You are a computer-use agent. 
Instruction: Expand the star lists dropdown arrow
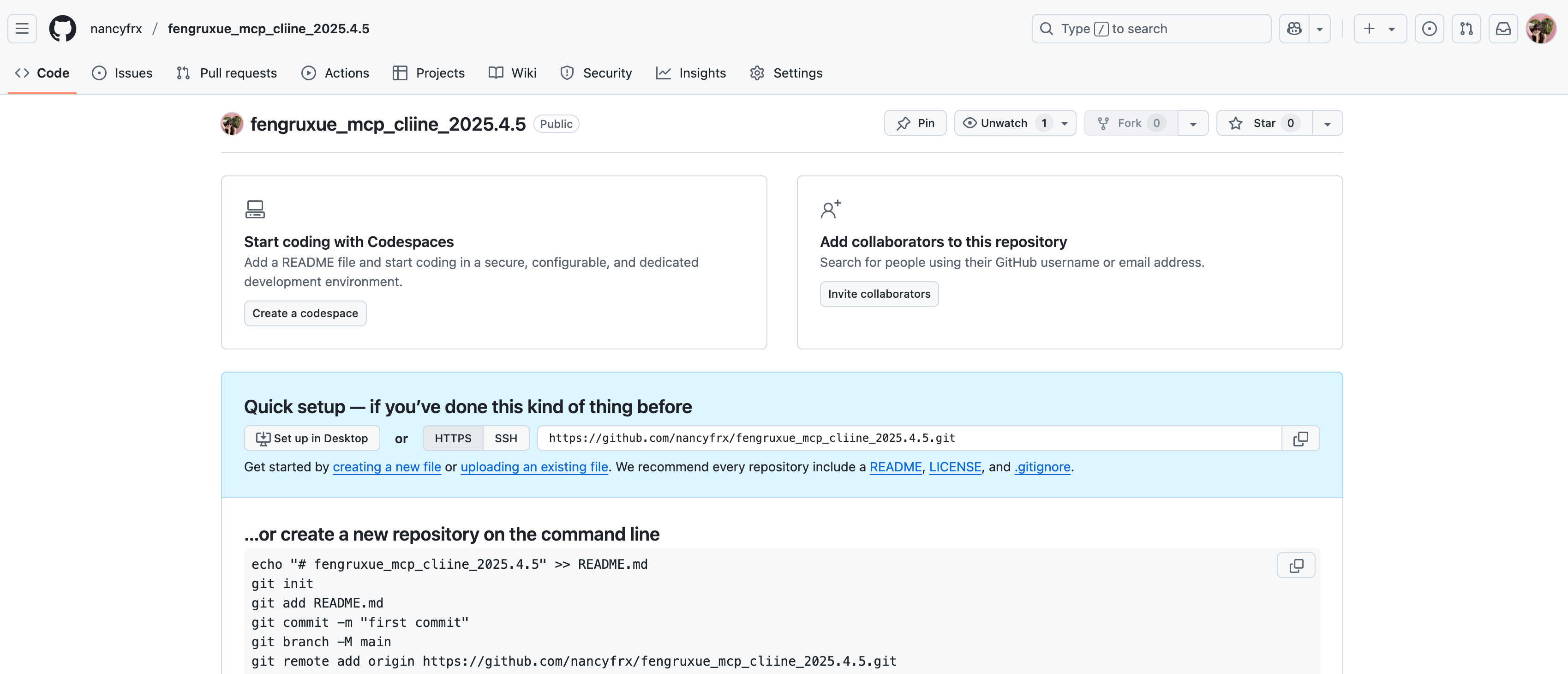tap(1327, 124)
